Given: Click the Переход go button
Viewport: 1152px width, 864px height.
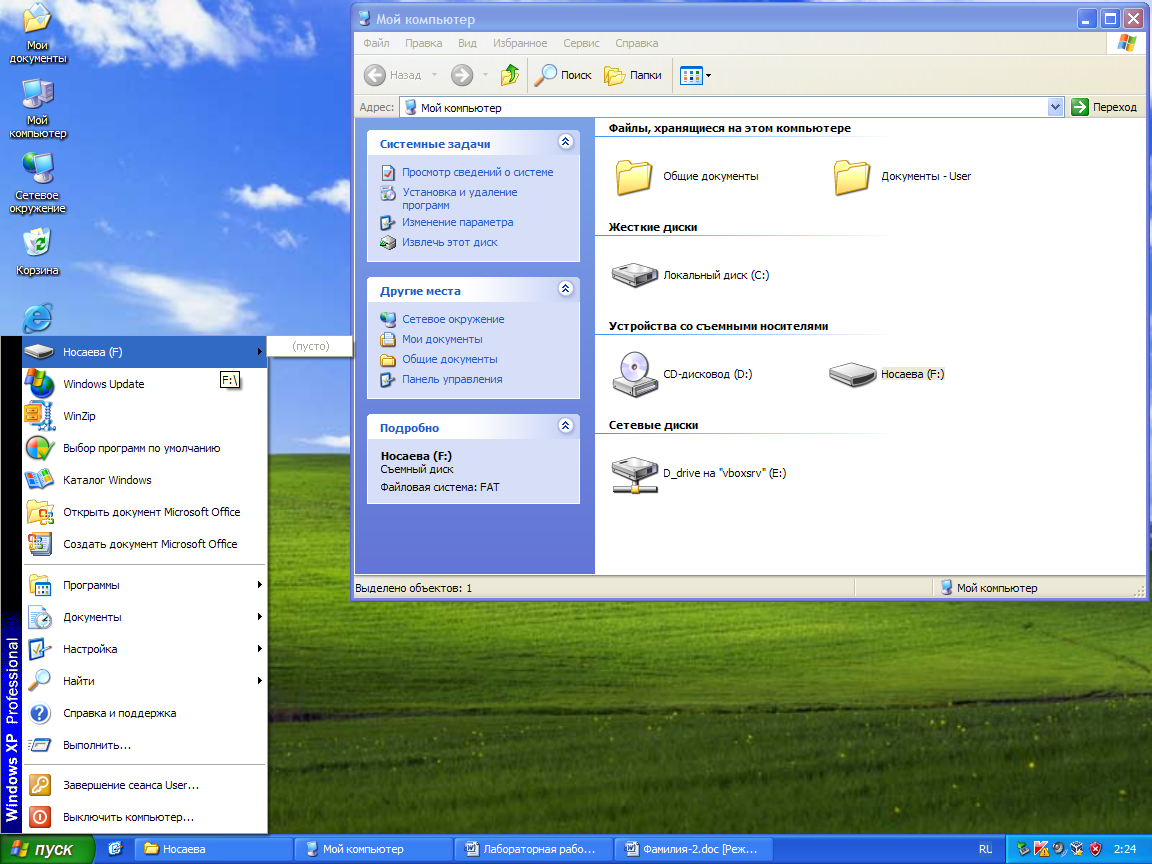Looking at the screenshot, I should tap(1105, 107).
